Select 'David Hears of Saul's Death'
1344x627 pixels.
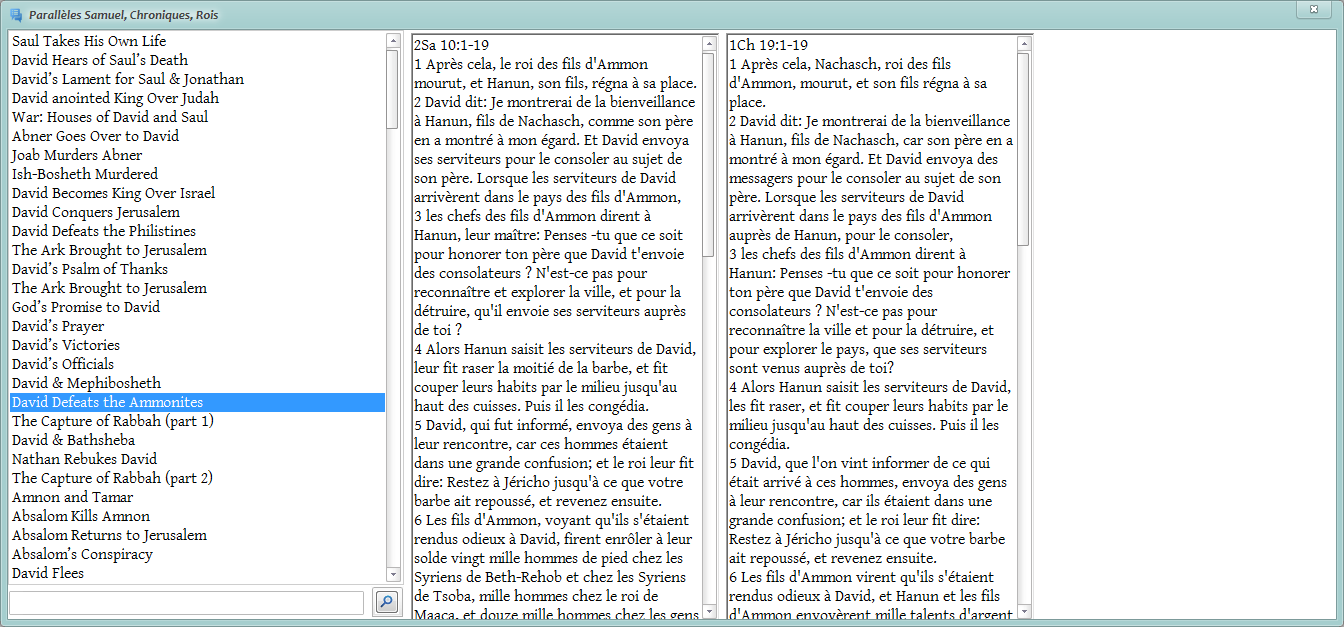(197, 60)
